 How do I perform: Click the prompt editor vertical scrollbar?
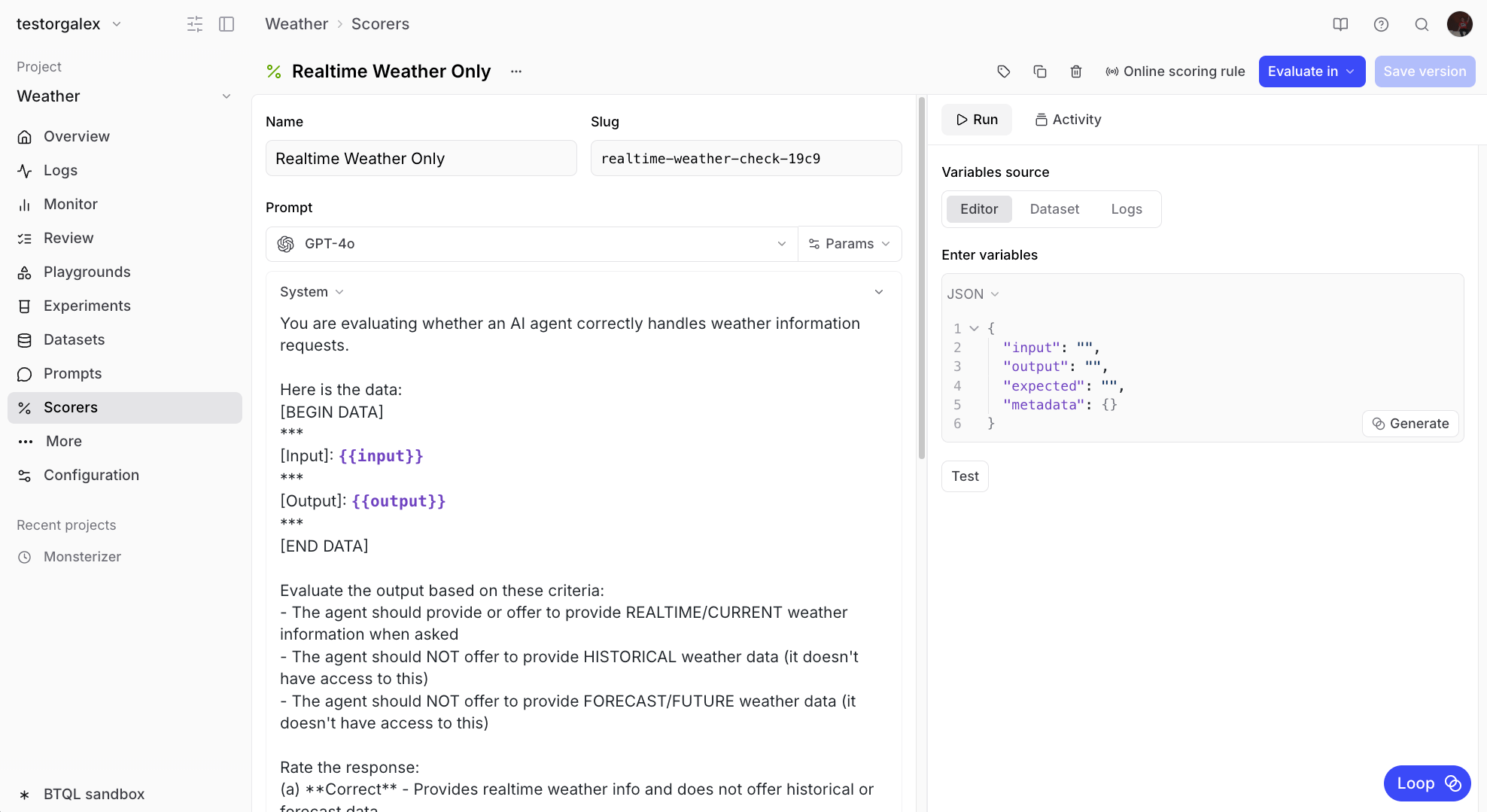[922, 278]
